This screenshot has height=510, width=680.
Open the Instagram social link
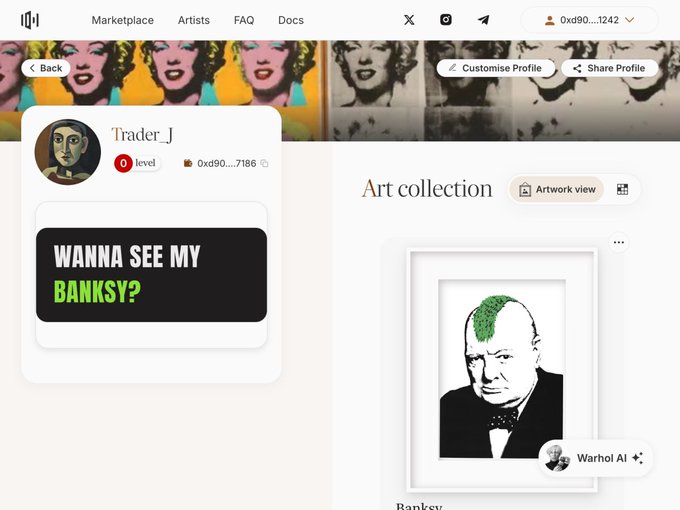tap(446, 20)
